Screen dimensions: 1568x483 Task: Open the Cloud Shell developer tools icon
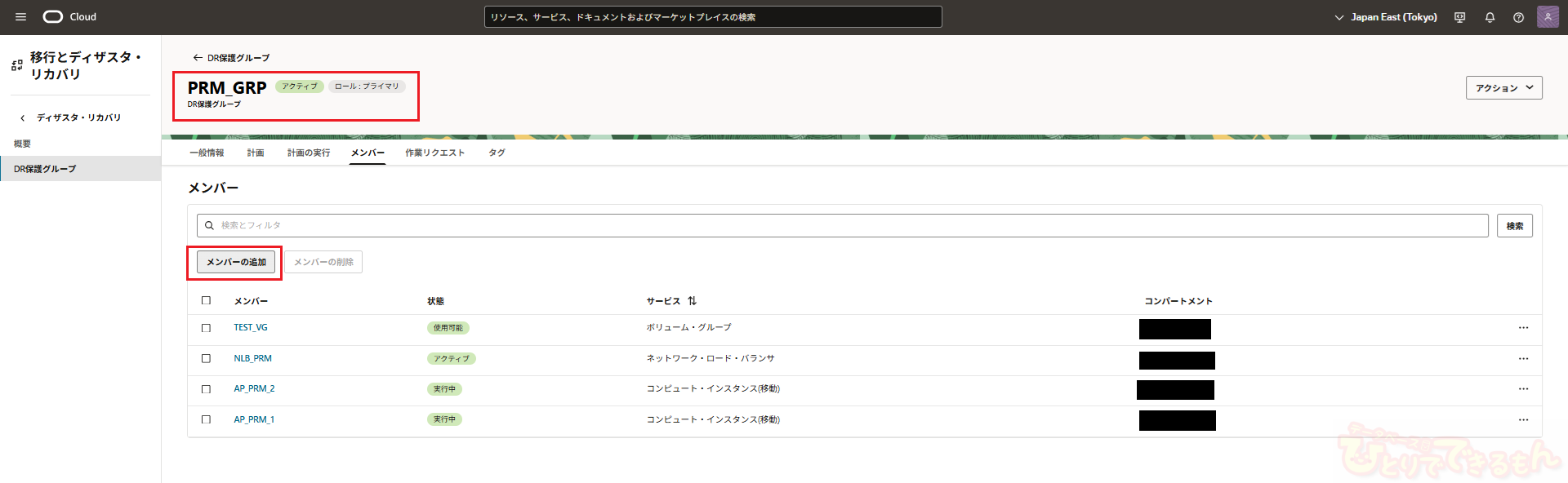click(x=1459, y=17)
